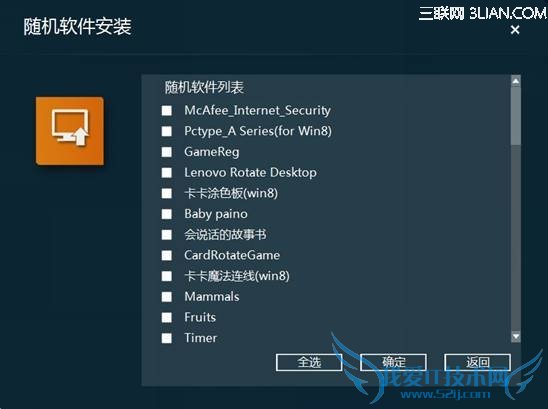Tick the Pctype_A Series(for Win8) checkbox

167,131
